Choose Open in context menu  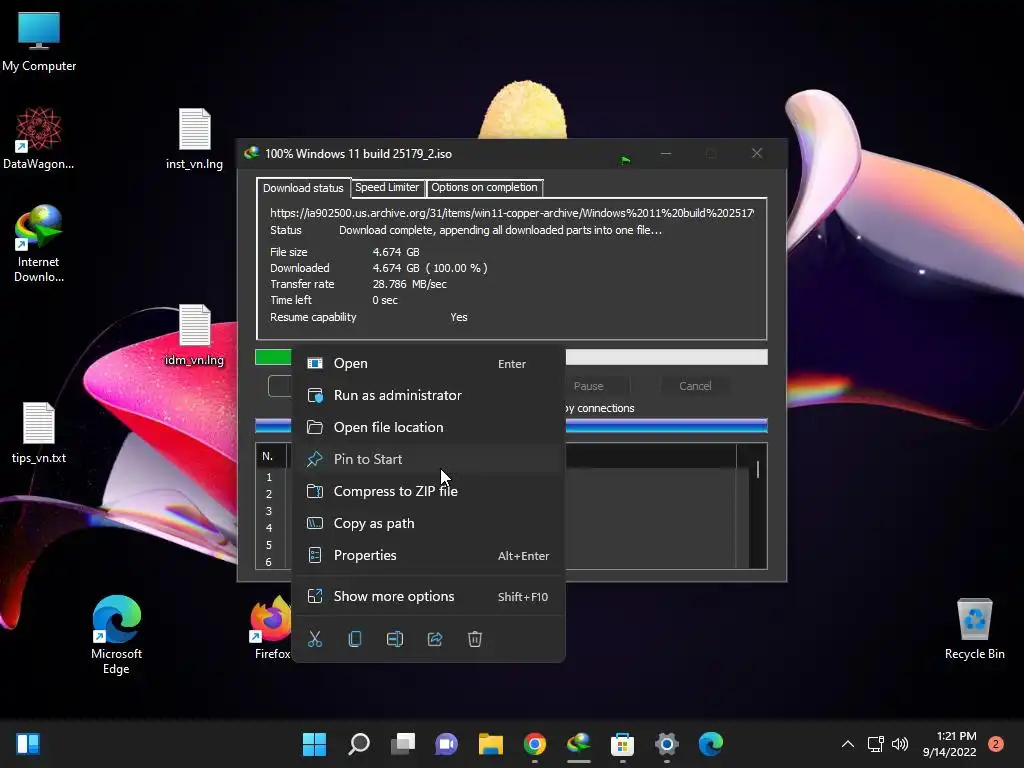click(428, 363)
